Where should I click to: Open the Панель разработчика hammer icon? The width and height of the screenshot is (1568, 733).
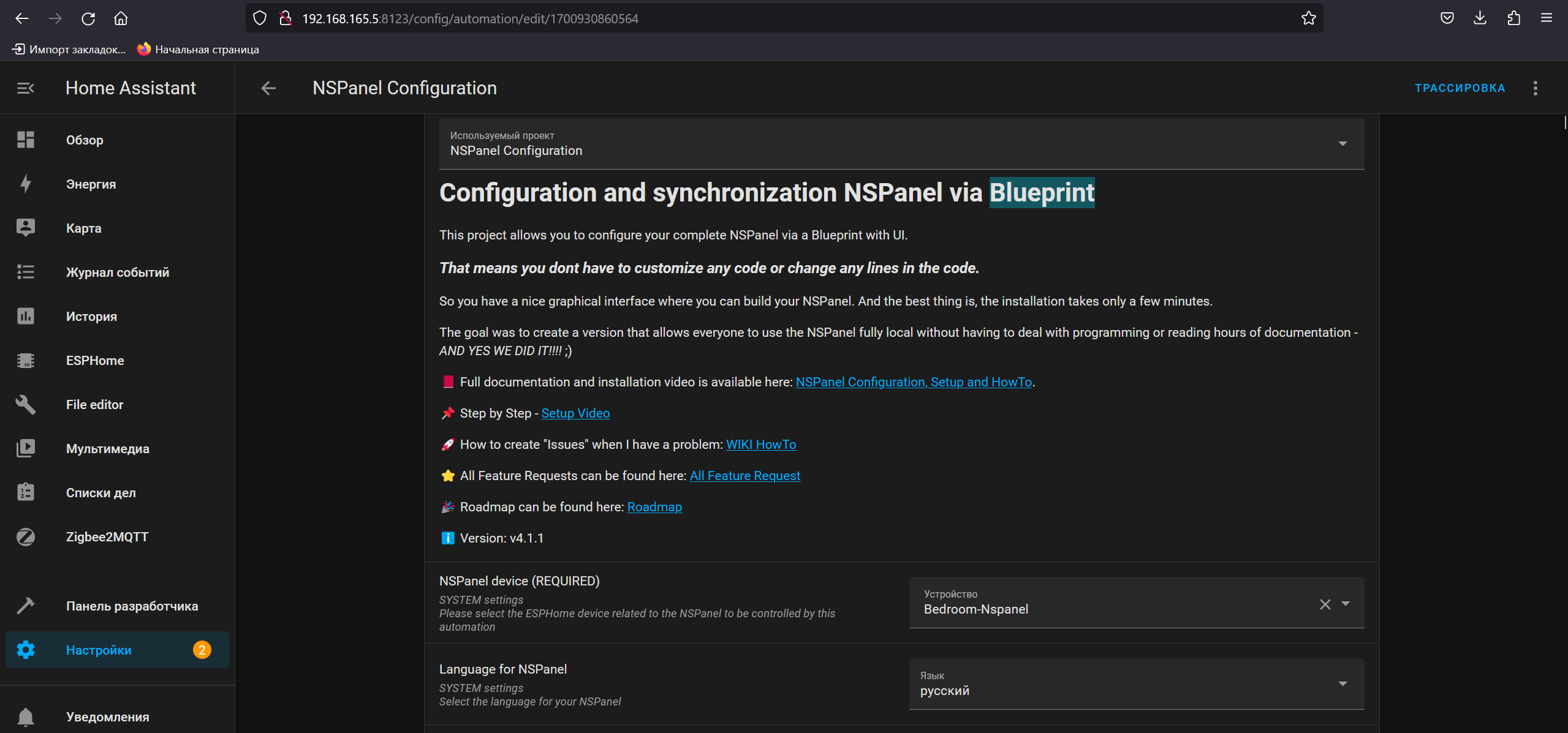point(26,606)
